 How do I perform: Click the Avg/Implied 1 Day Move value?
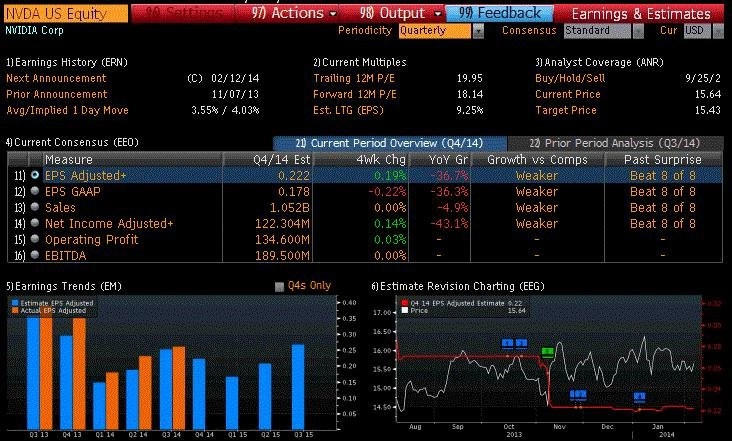pyautogui.click(x=225, y=111)
